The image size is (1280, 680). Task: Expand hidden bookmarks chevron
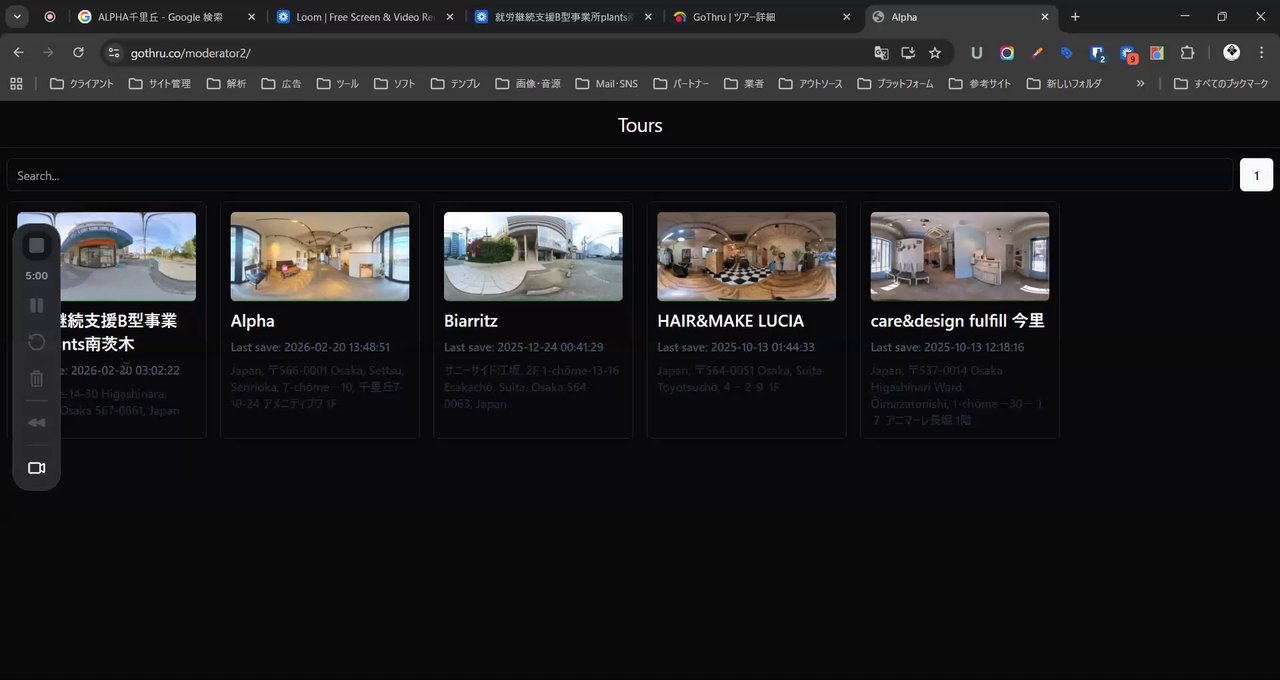[1140, 84]
